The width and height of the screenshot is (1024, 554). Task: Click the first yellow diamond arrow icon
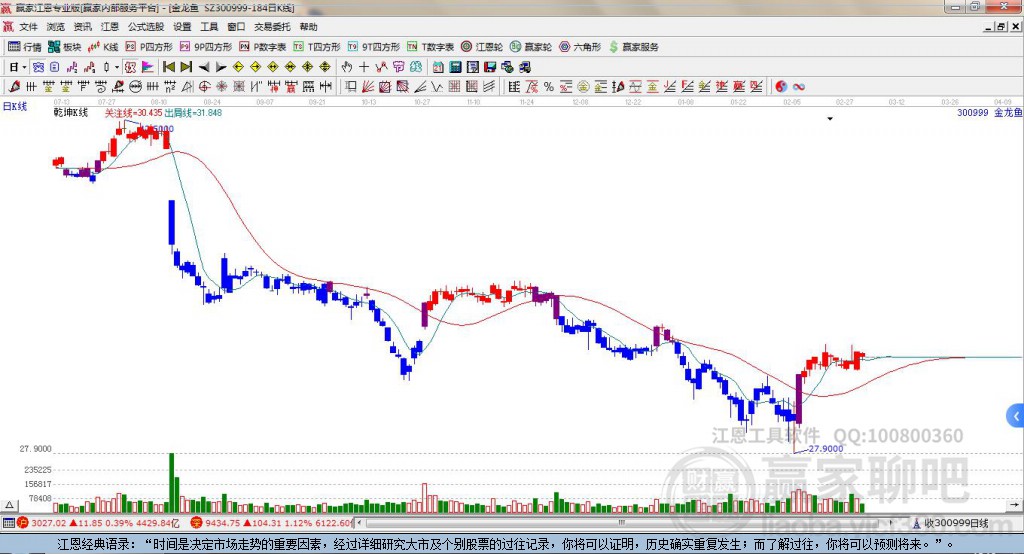pyautogui.click(x=238, y=67)
